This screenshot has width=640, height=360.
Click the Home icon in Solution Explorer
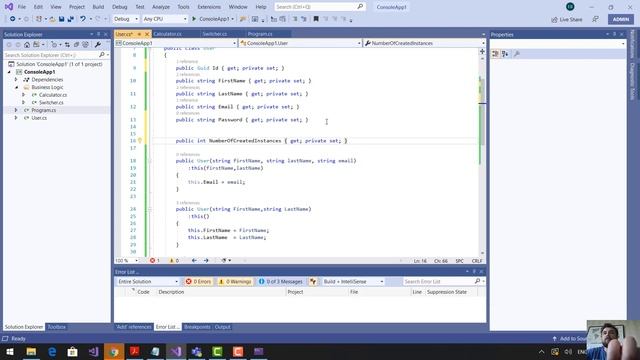[x=27, y=44]
